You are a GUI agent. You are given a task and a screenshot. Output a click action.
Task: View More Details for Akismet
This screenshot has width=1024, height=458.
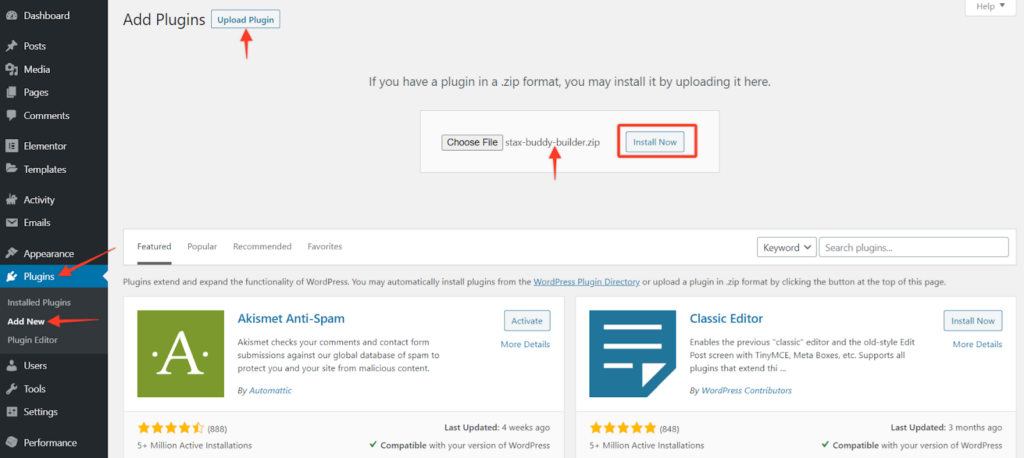pyautogui.click(x=525, y=344)
